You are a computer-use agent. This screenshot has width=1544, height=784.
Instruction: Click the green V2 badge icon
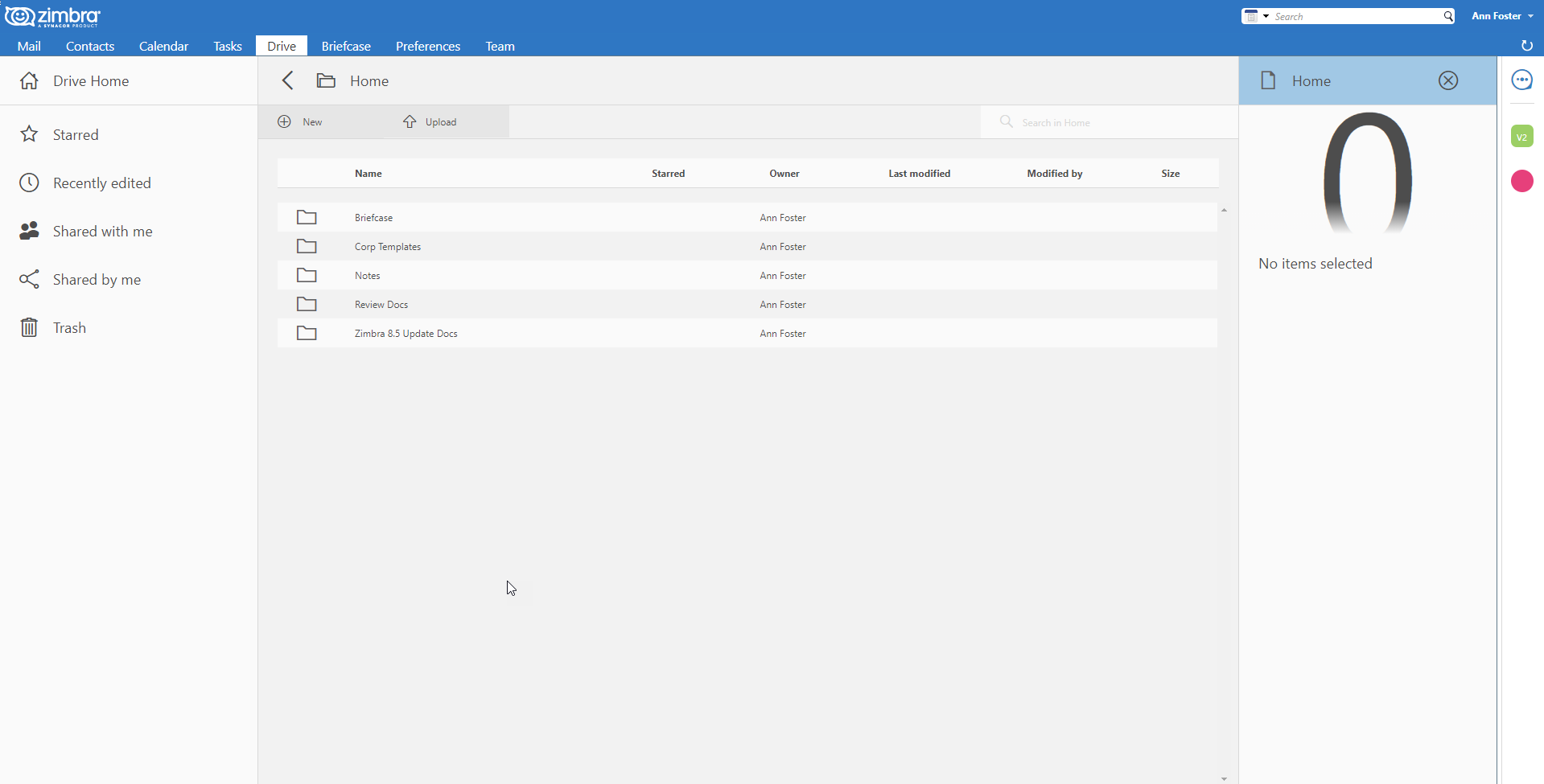tap(1522, 137)
